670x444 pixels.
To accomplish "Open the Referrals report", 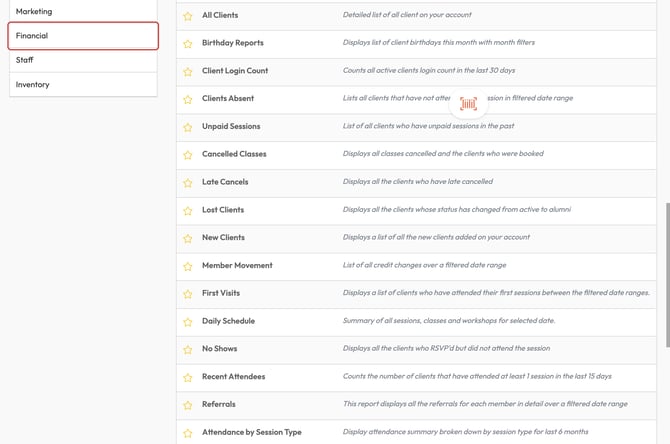I will pyautogui.click(x=219, y=404).
